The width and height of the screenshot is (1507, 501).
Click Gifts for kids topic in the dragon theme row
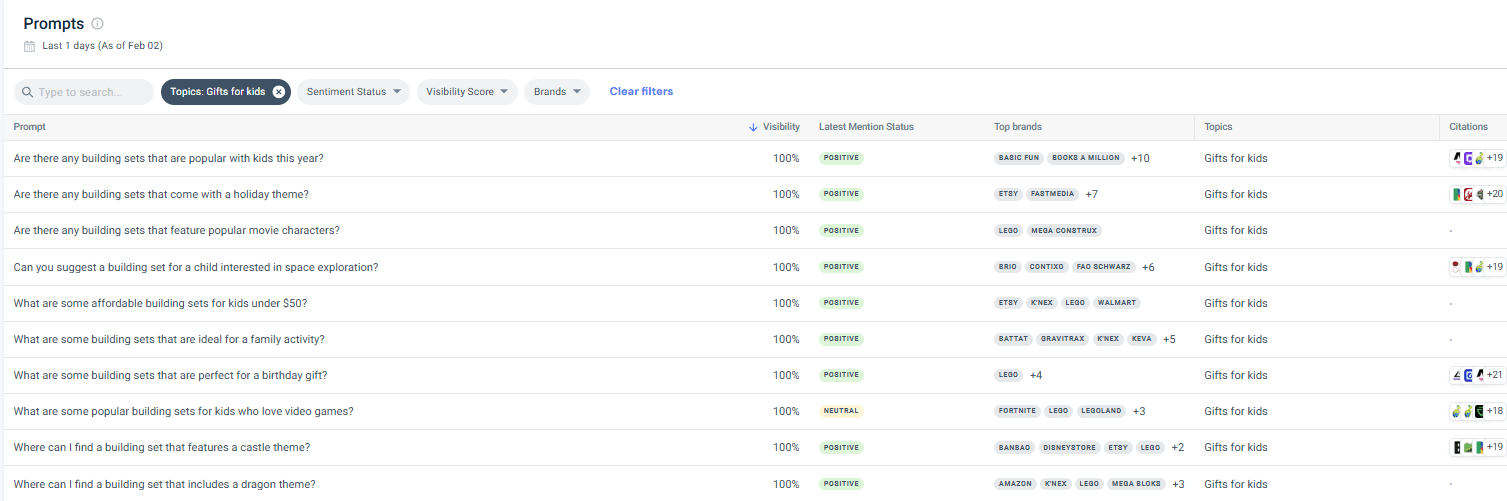tap(1235, 484)
